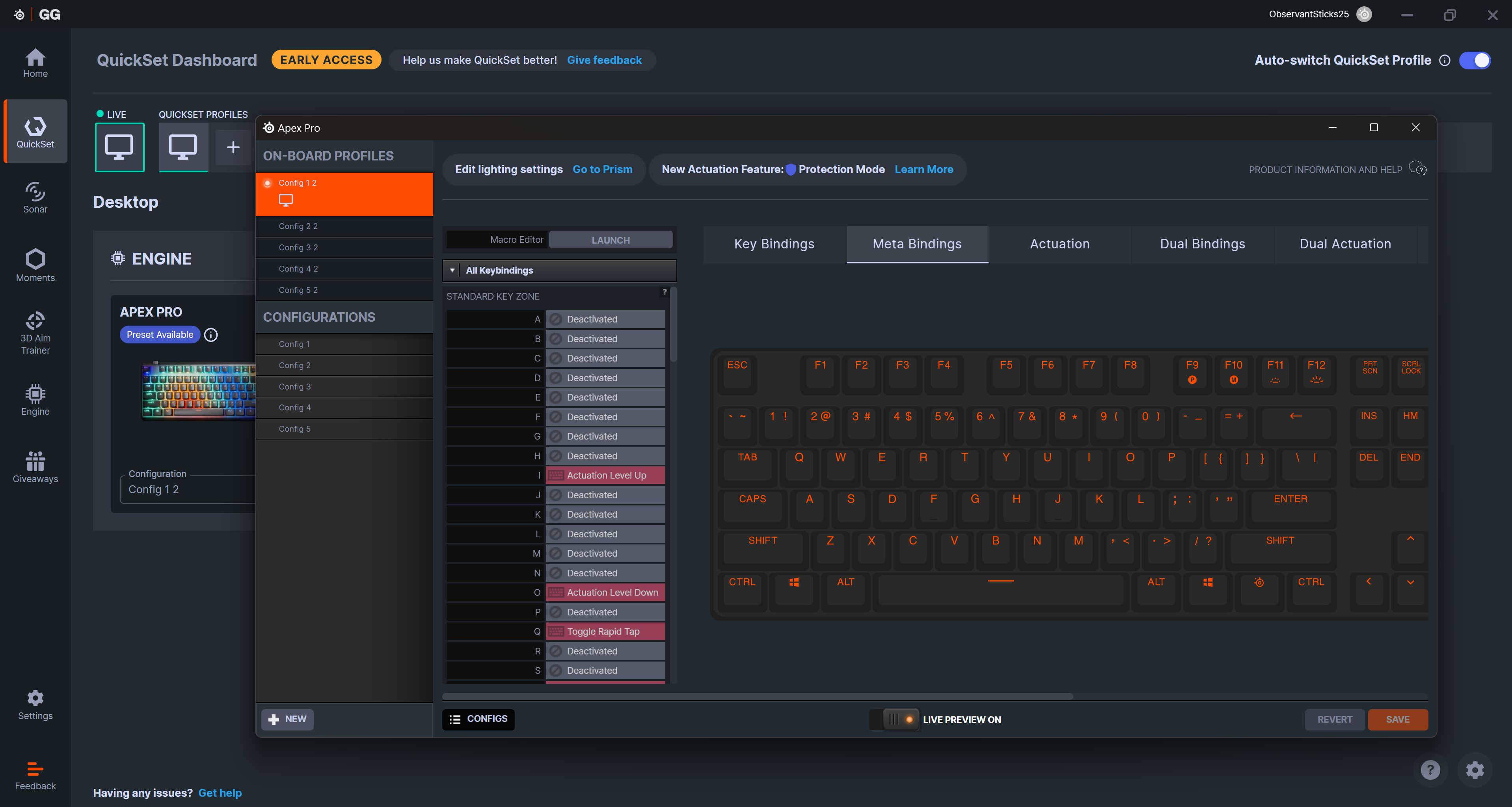1512x807 pixels.
Task: Toggle Auto-switch QuickSet Profile switch
Action: (x=1475, y=60)
